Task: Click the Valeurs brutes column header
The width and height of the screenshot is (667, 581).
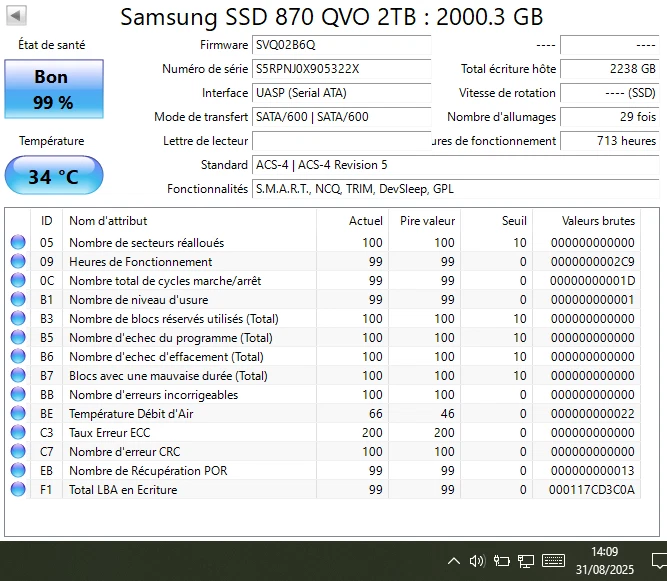Action: tap(587, 221)
